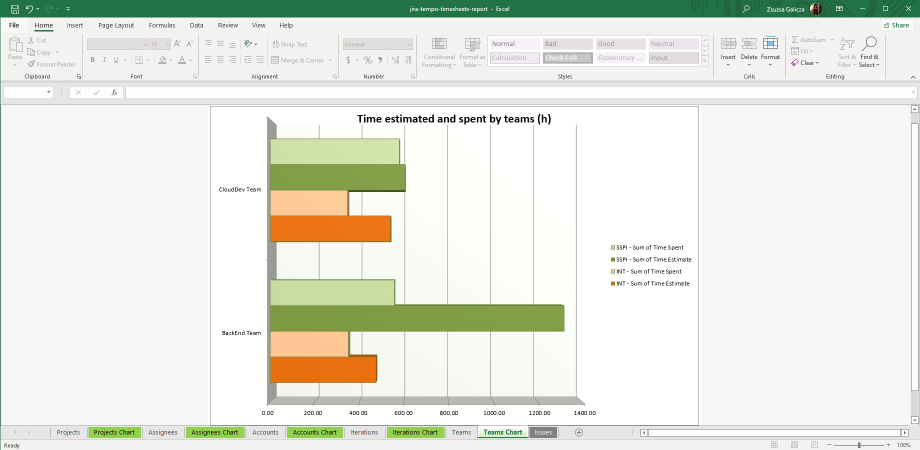Click the Delete cells icon
Image resolution: width=920 pixels, height=450 pixels.
(x=749, y=44)
